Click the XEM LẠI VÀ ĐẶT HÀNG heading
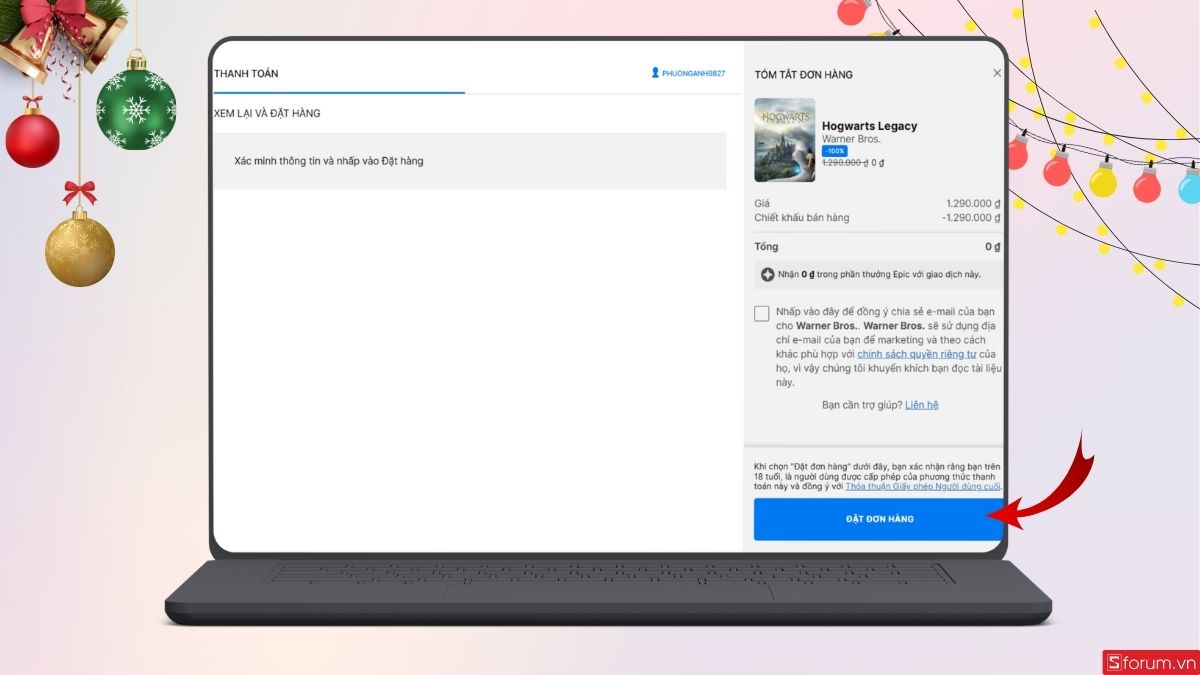The height and width of the screenshot is (675, 1200). 267,113
